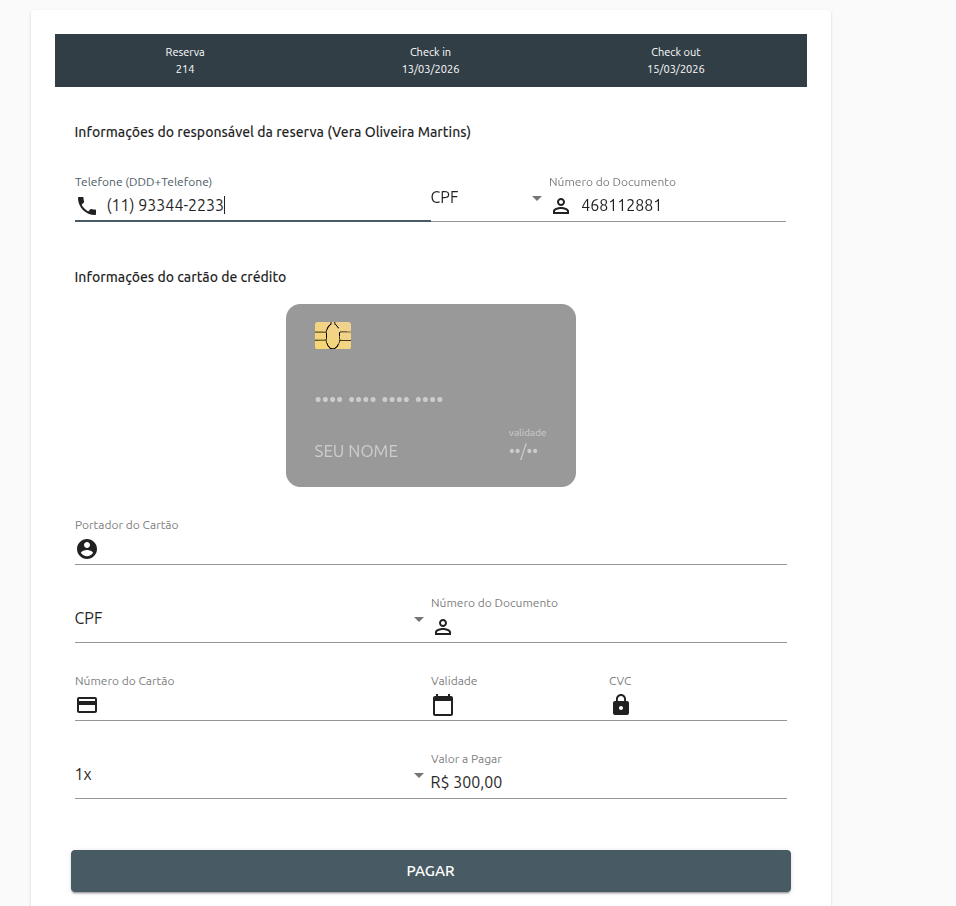The image size is (956, 906).
Task: Click the person icon next to 468112881
Action: point(561,206)
